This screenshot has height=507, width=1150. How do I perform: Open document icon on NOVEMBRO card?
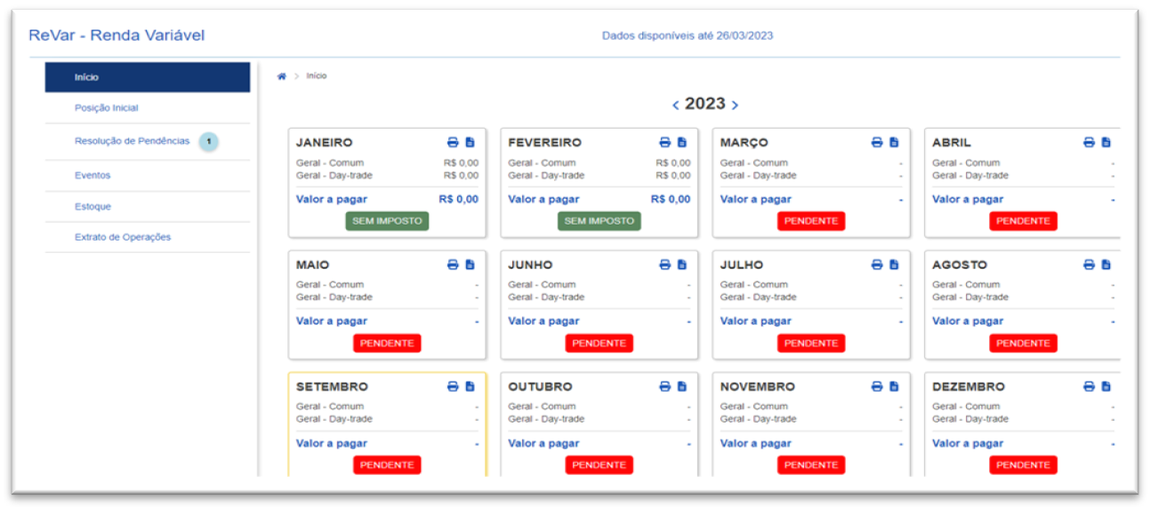click(894, 386)
